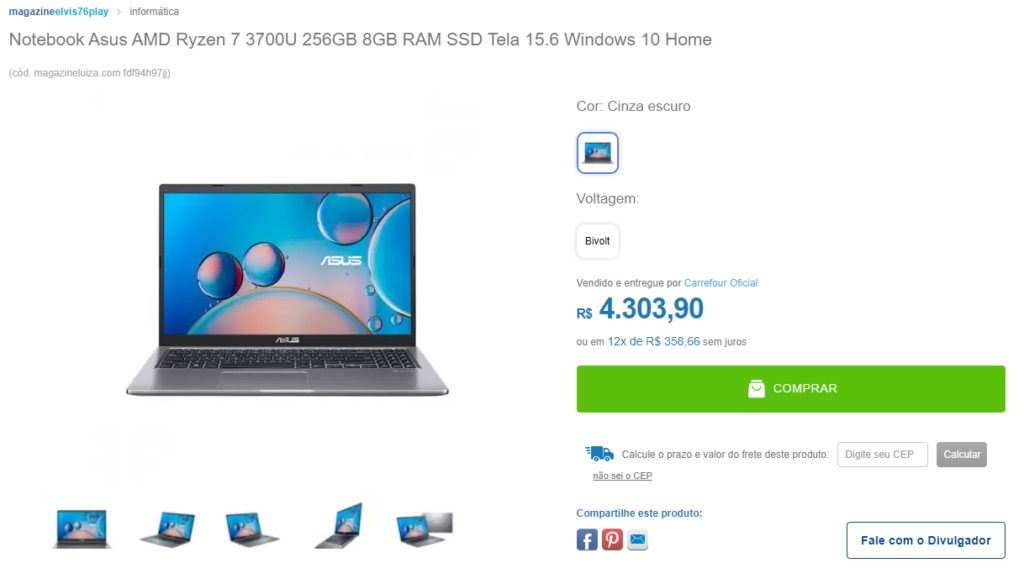Image resolution: width=1024 pixels, height=584 pixels.
Task: Open Carrefour Oficial seller link
Action: [721, 283]
